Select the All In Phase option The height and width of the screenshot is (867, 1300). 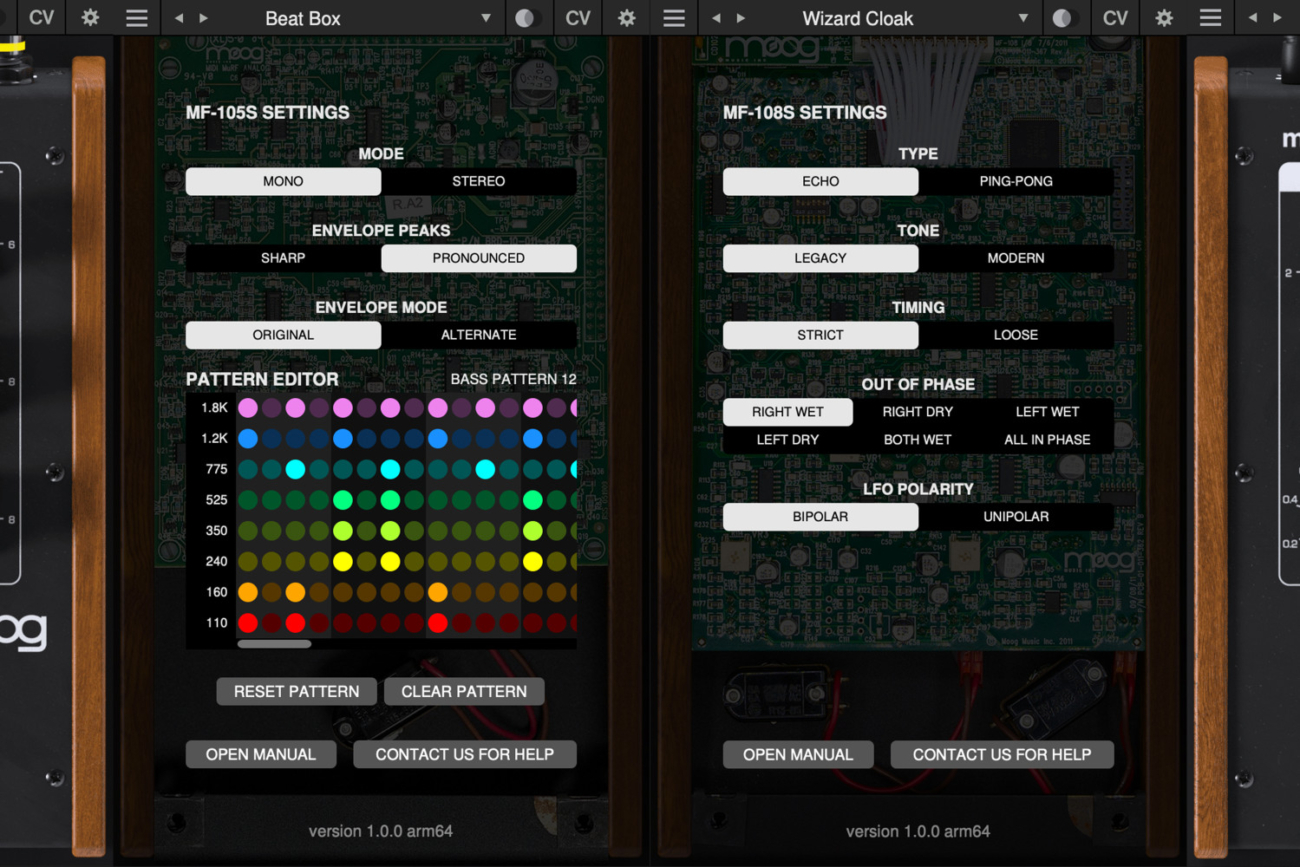tap(1047, 440)
